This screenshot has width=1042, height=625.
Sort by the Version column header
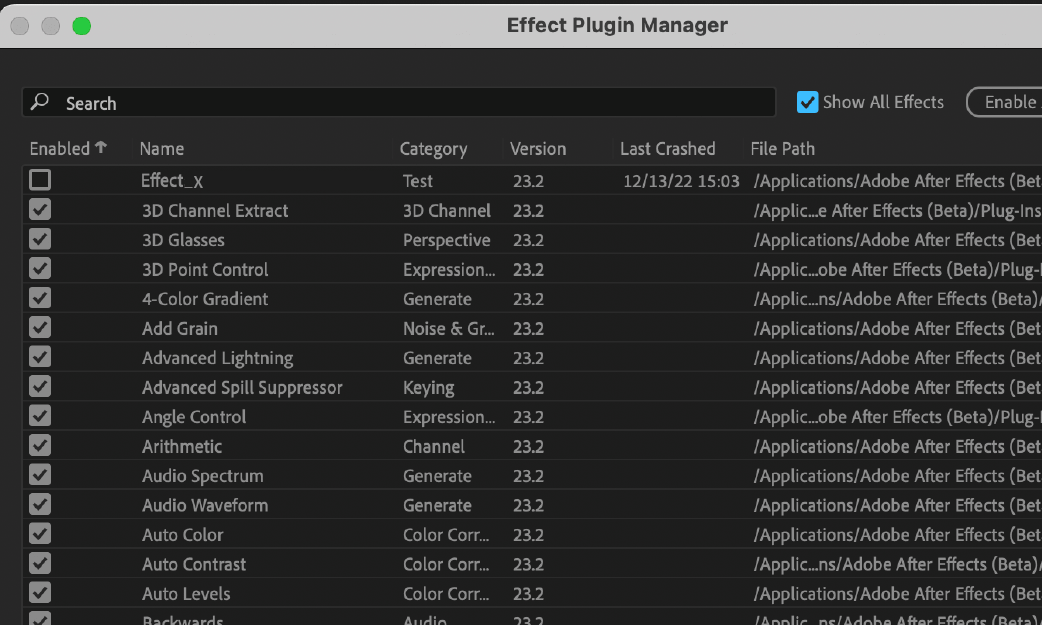tap(538, 149)
